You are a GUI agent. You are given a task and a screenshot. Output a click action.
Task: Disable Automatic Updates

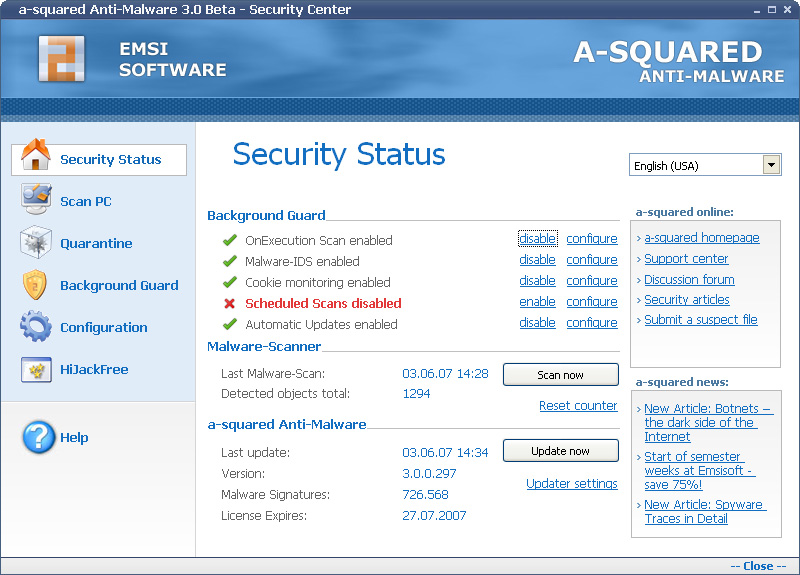(537, 322)
